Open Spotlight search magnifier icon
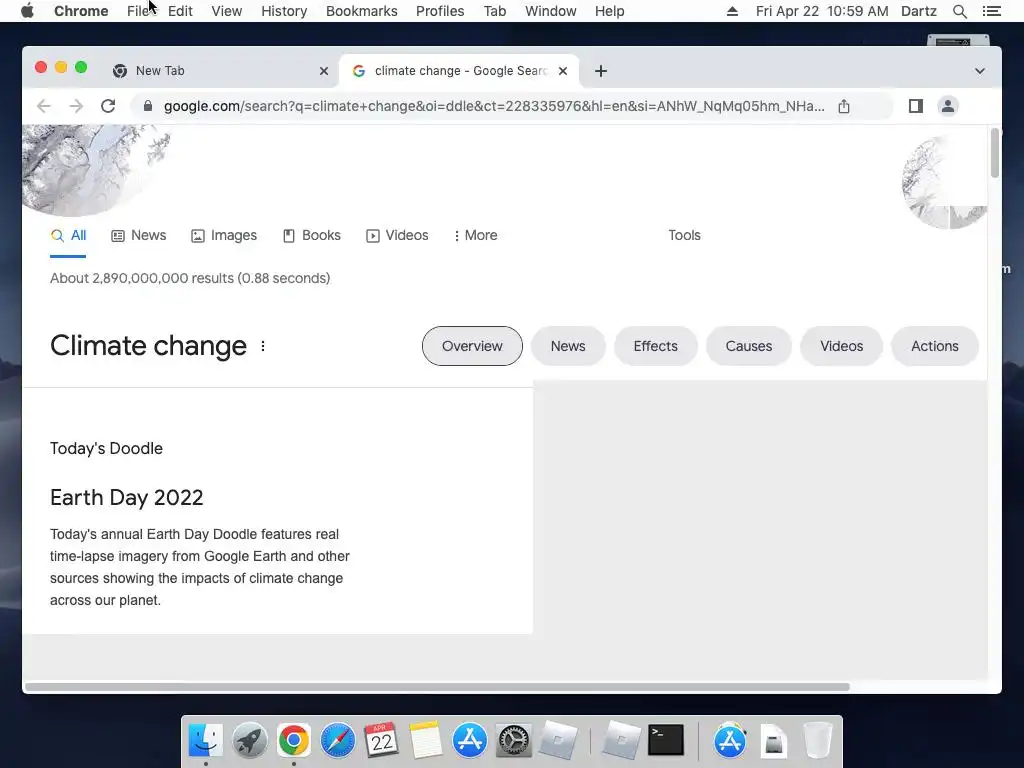The height and width of the screenshot is (768, 1024). point(959,11)
